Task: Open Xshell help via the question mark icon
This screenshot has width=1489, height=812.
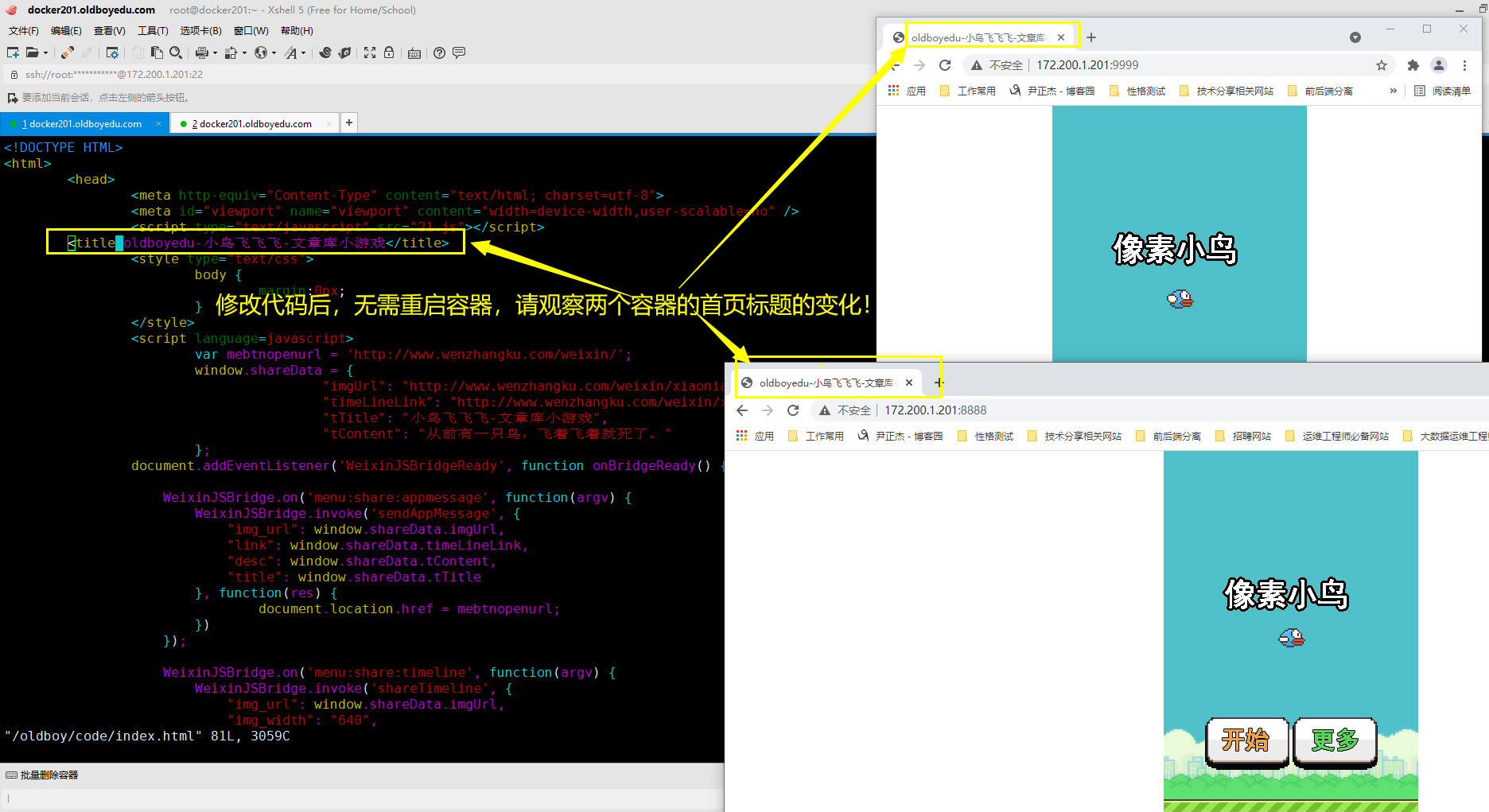Action: (439, 52)
